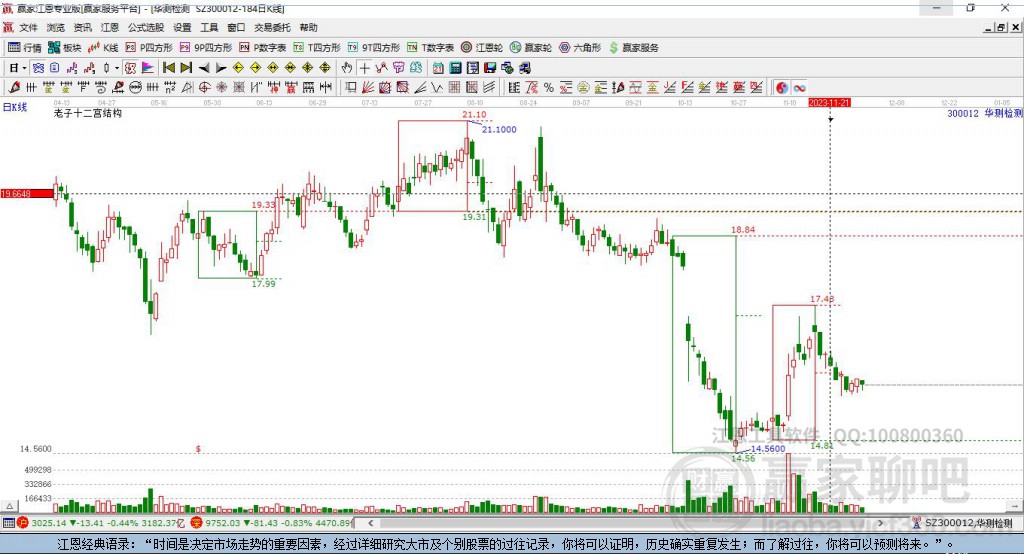This screenshot has height=554, width=1024.
Task: Click the SZ300012,华测检测 status item
Action: pyautogui.click(x=963, y=523)
